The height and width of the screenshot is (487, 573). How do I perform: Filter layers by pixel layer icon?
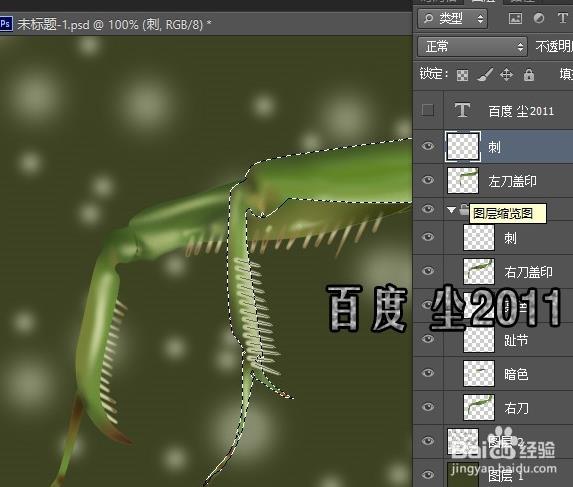pyautogui.click(x=515, y=18)
